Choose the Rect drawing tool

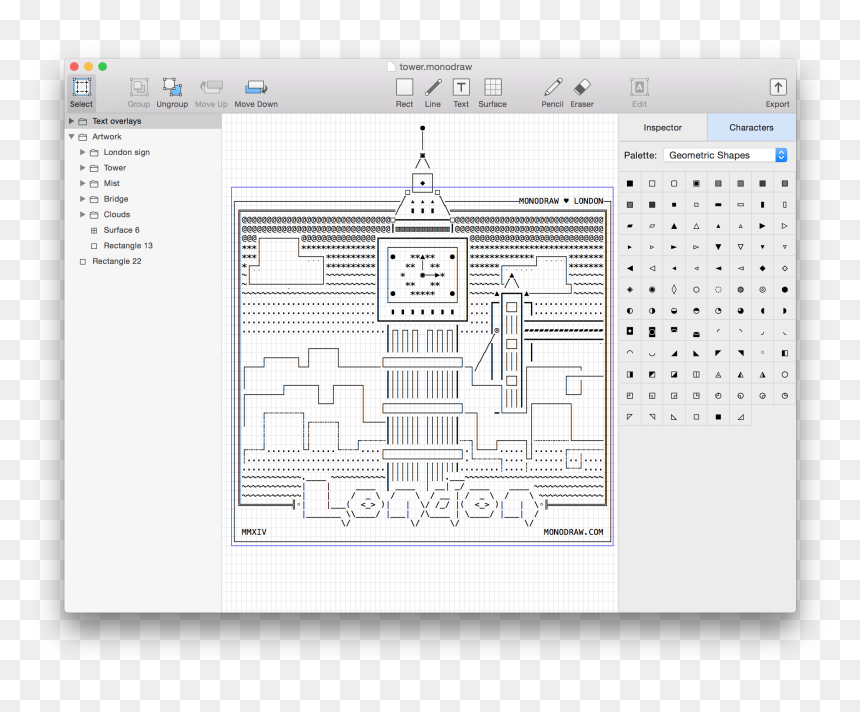(x=404, y=93)
